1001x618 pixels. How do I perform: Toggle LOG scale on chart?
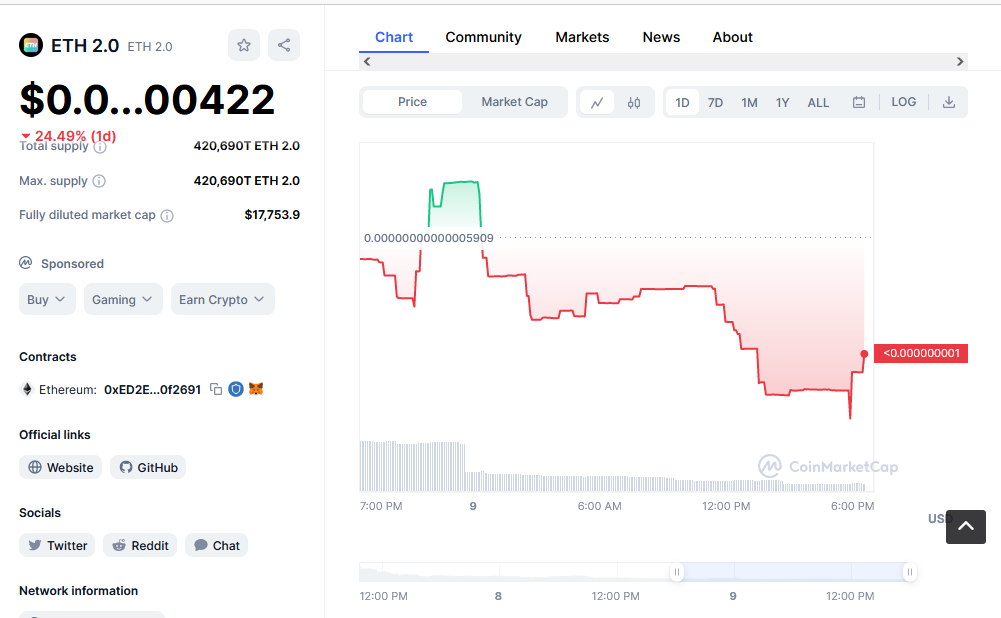pos(903,102)
